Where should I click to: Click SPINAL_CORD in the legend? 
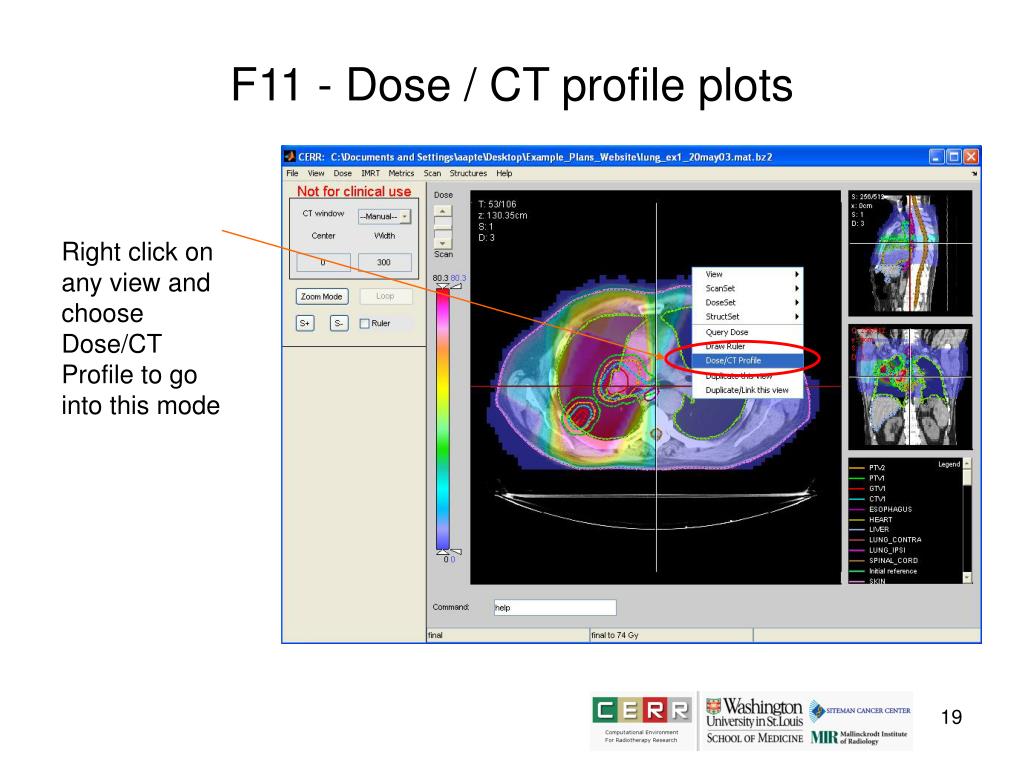[x=893, y=561]
